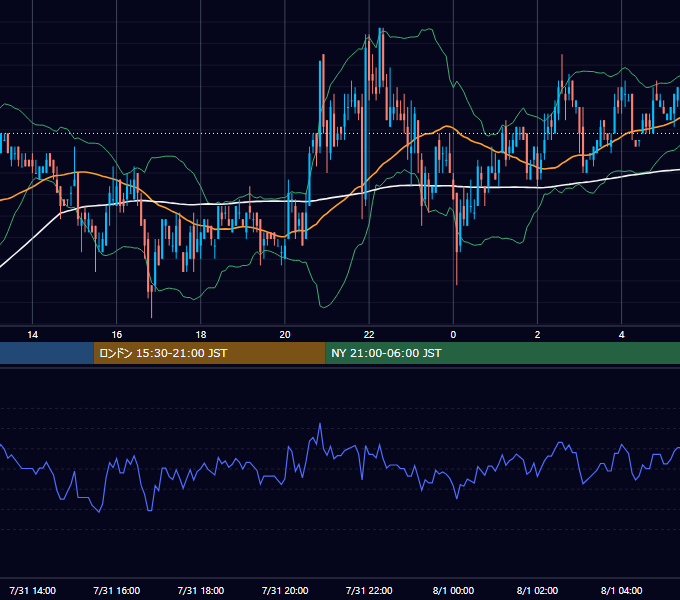Click the blue session bar before ロンドン
The width and height of the screenshot is (680, 600).
[x=47, y=353]
